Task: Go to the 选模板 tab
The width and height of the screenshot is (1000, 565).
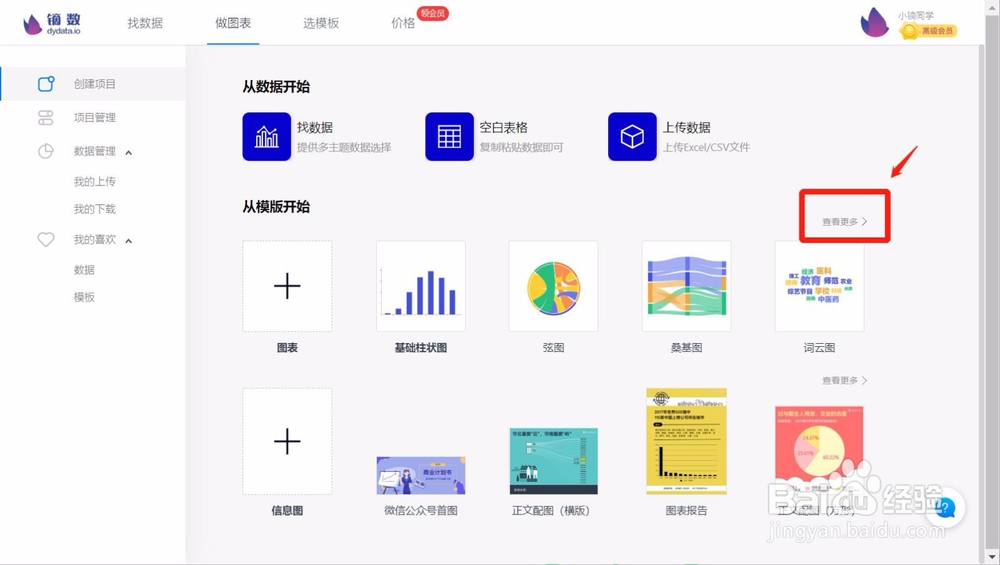Action: coord(321,24)
